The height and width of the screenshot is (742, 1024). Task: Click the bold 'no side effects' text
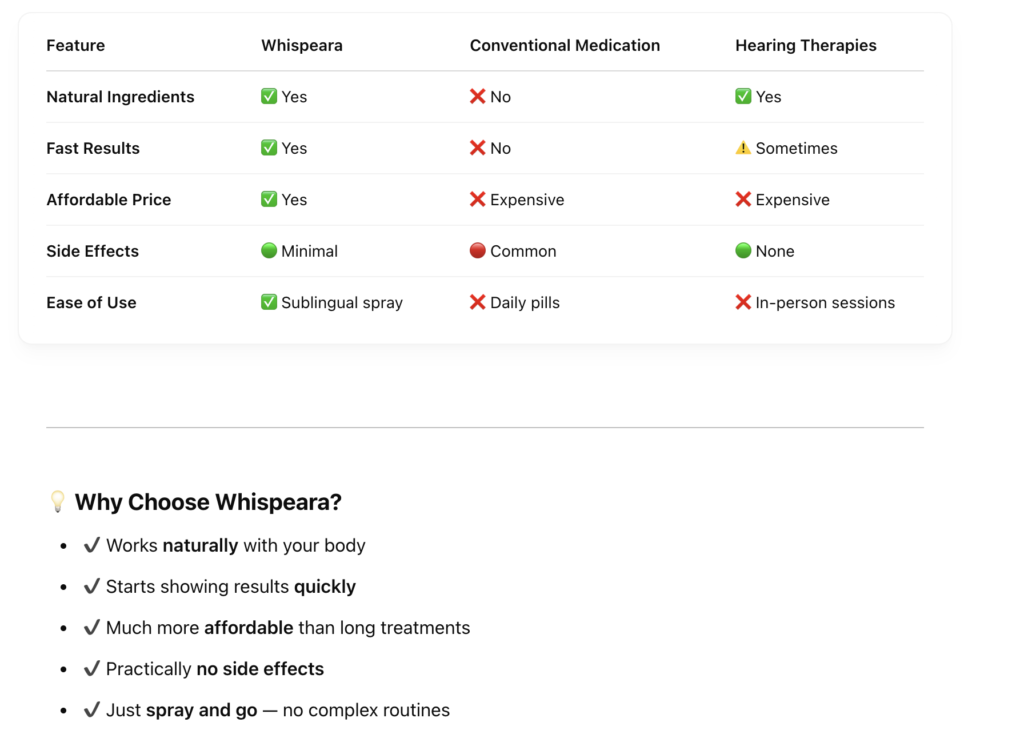pos(260,669)
